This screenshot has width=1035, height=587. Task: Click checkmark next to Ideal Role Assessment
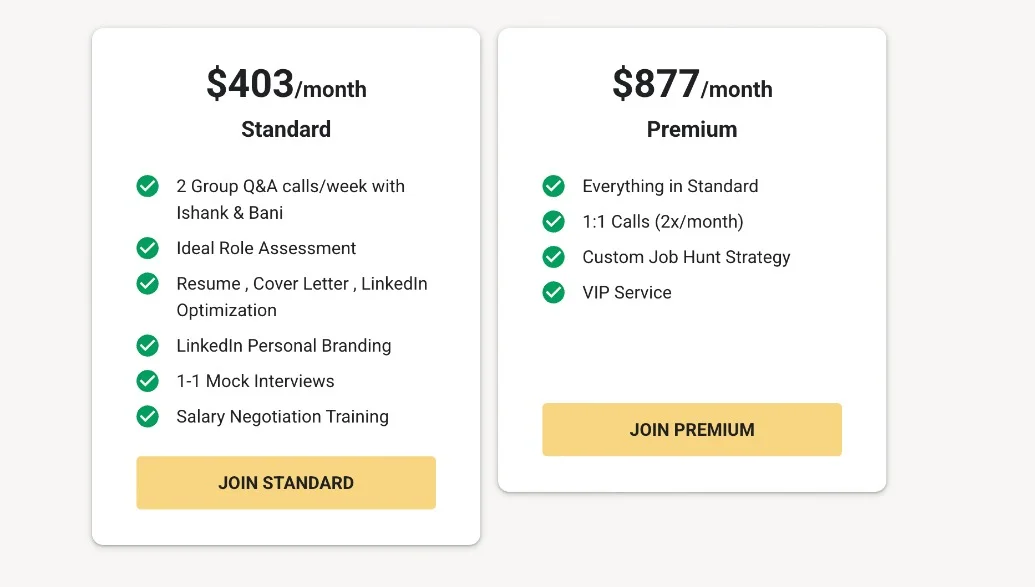(x=148, y=248)
